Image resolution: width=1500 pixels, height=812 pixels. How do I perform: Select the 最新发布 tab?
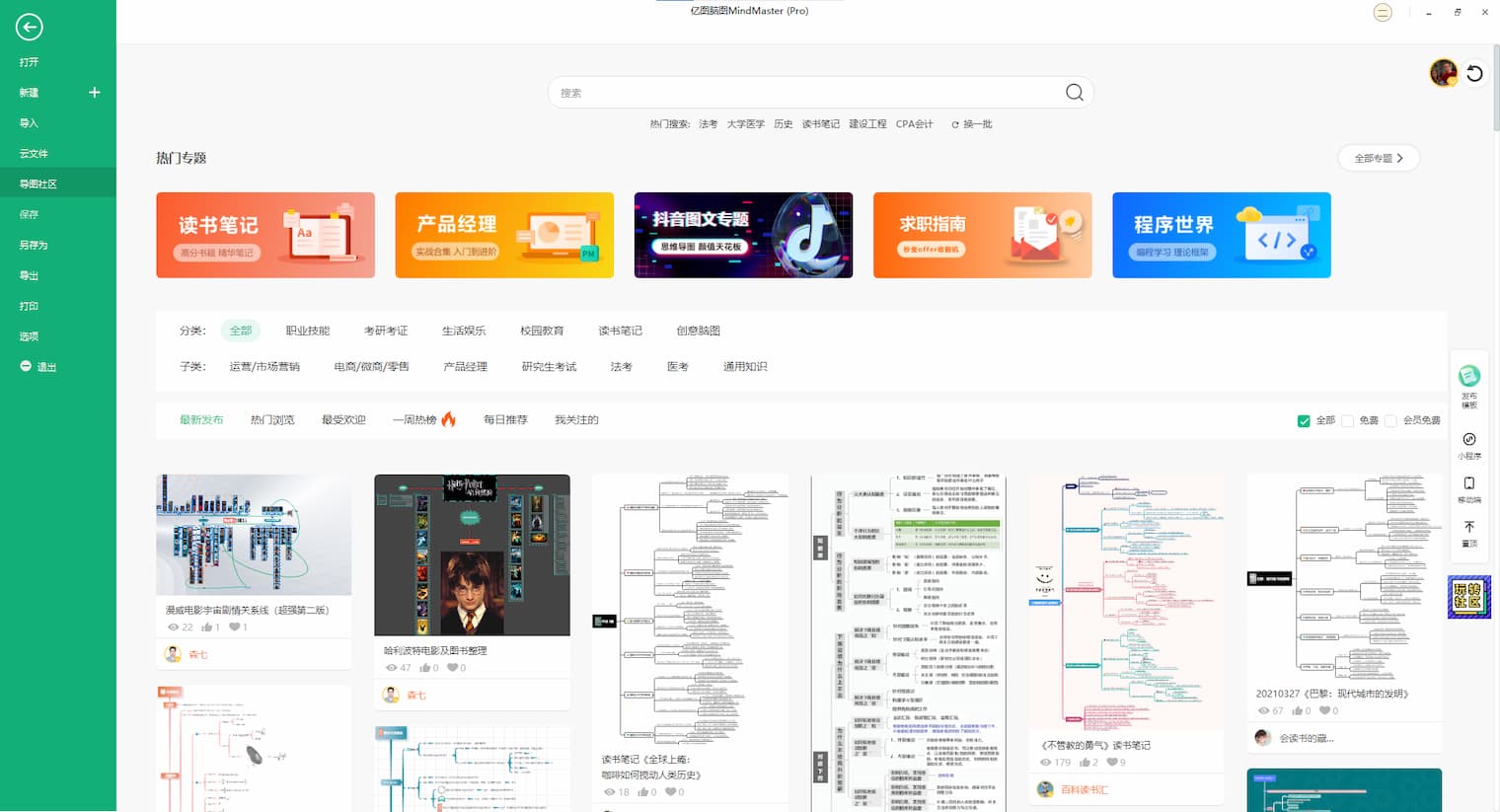tap(201, 420)
